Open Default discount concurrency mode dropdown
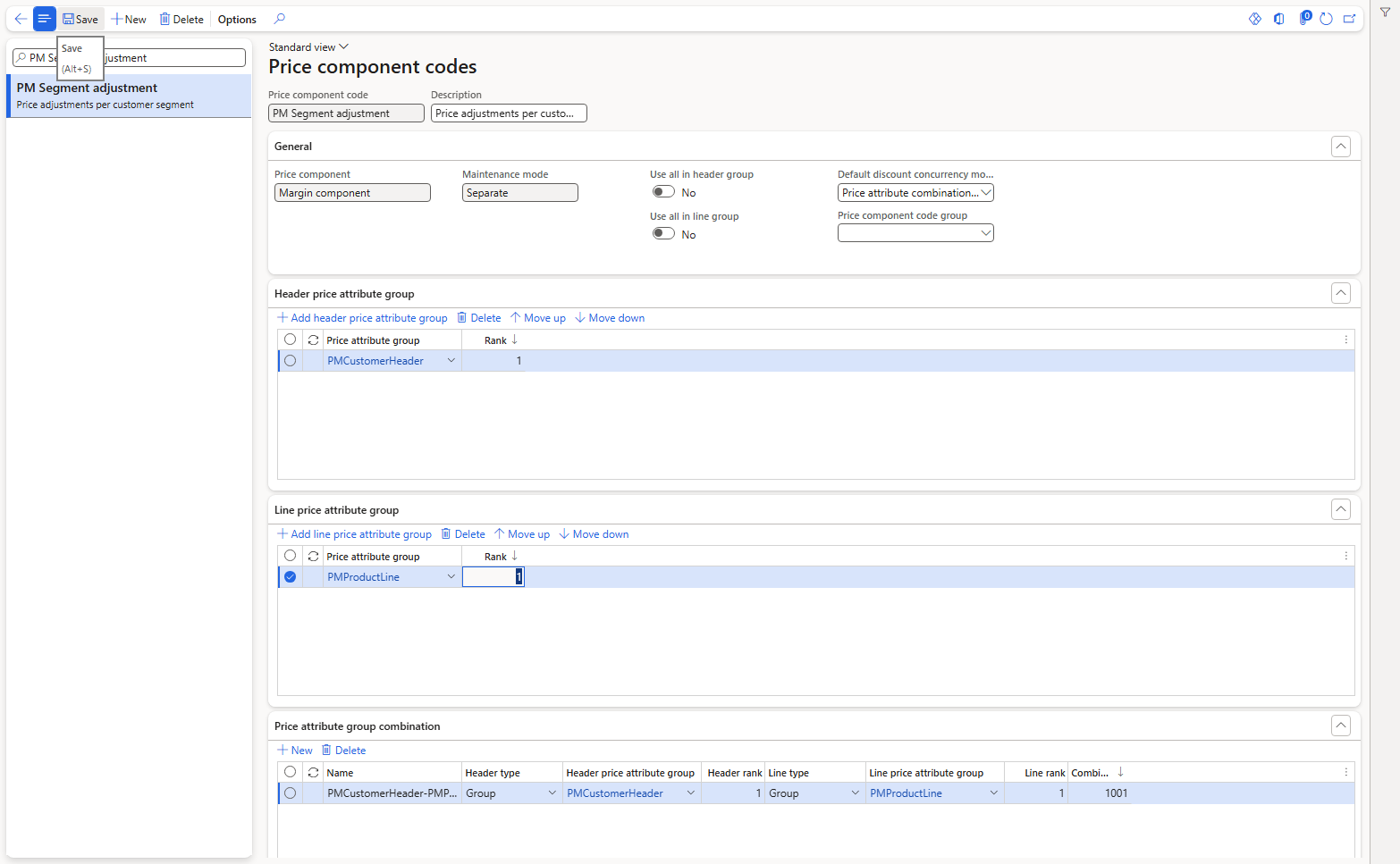This screenshot has height=864, width=1400. 986,193
